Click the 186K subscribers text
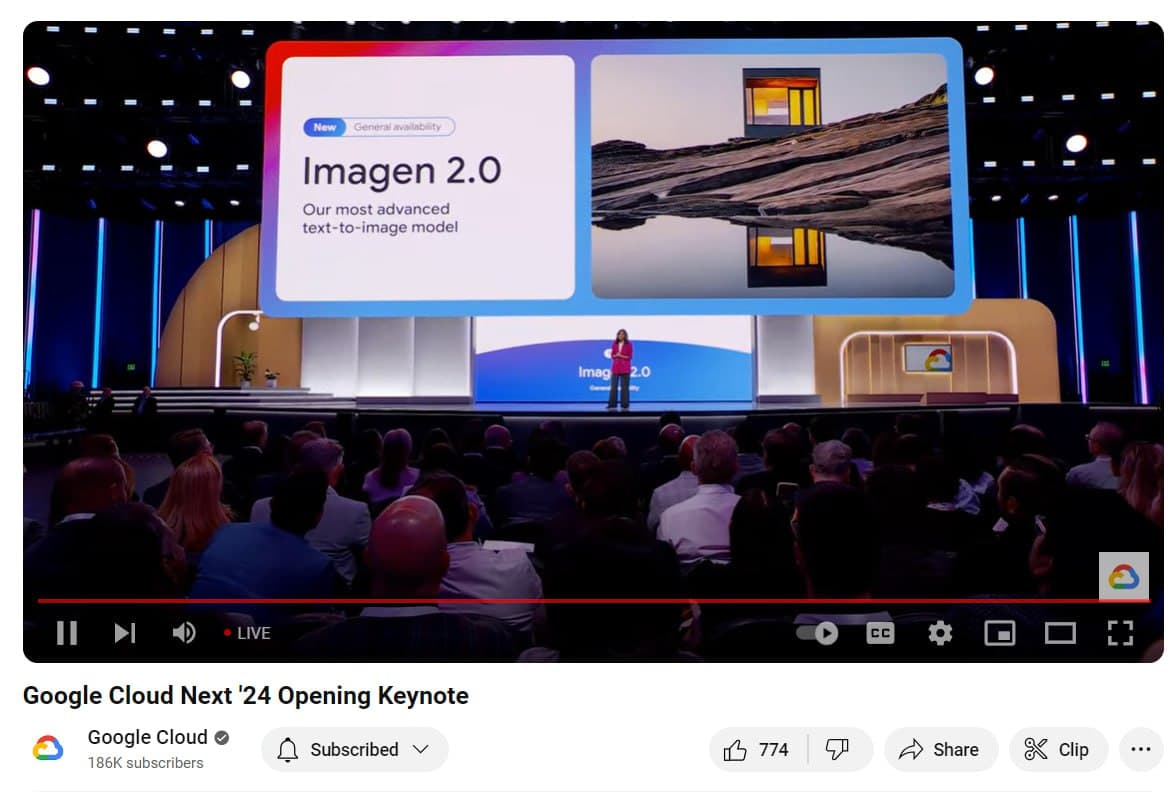Screen dimensions: 1175x792 [x=145, y=763]
